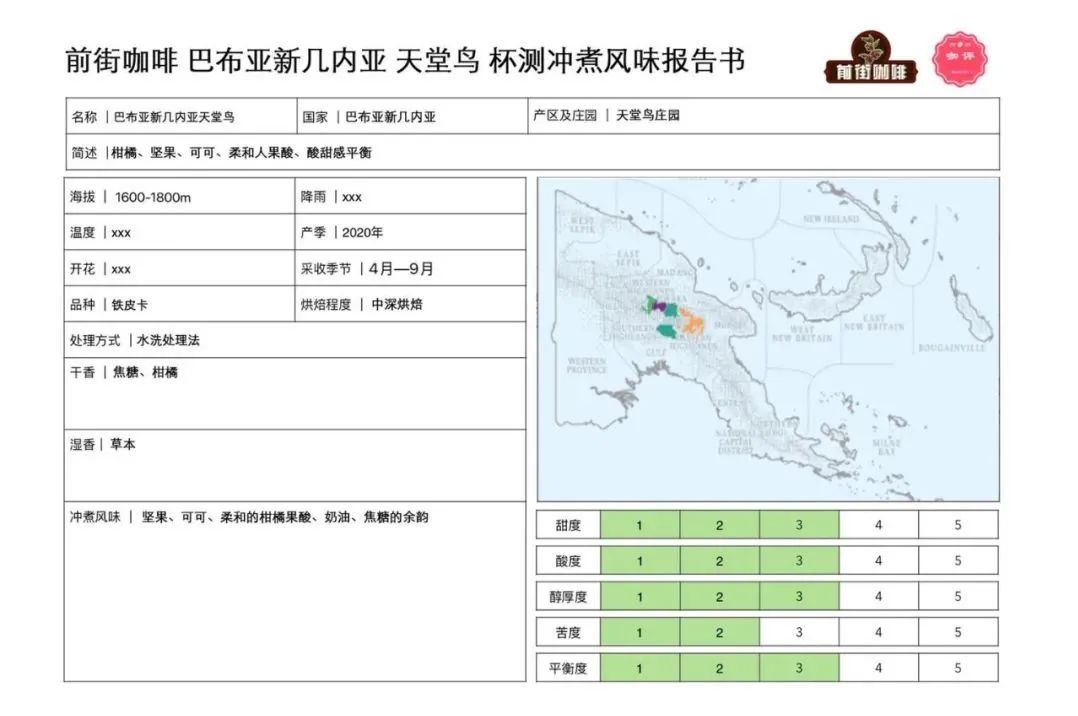
Task: Select the 海拔 1600-1800m cell
Action: [x=179, y=197]
